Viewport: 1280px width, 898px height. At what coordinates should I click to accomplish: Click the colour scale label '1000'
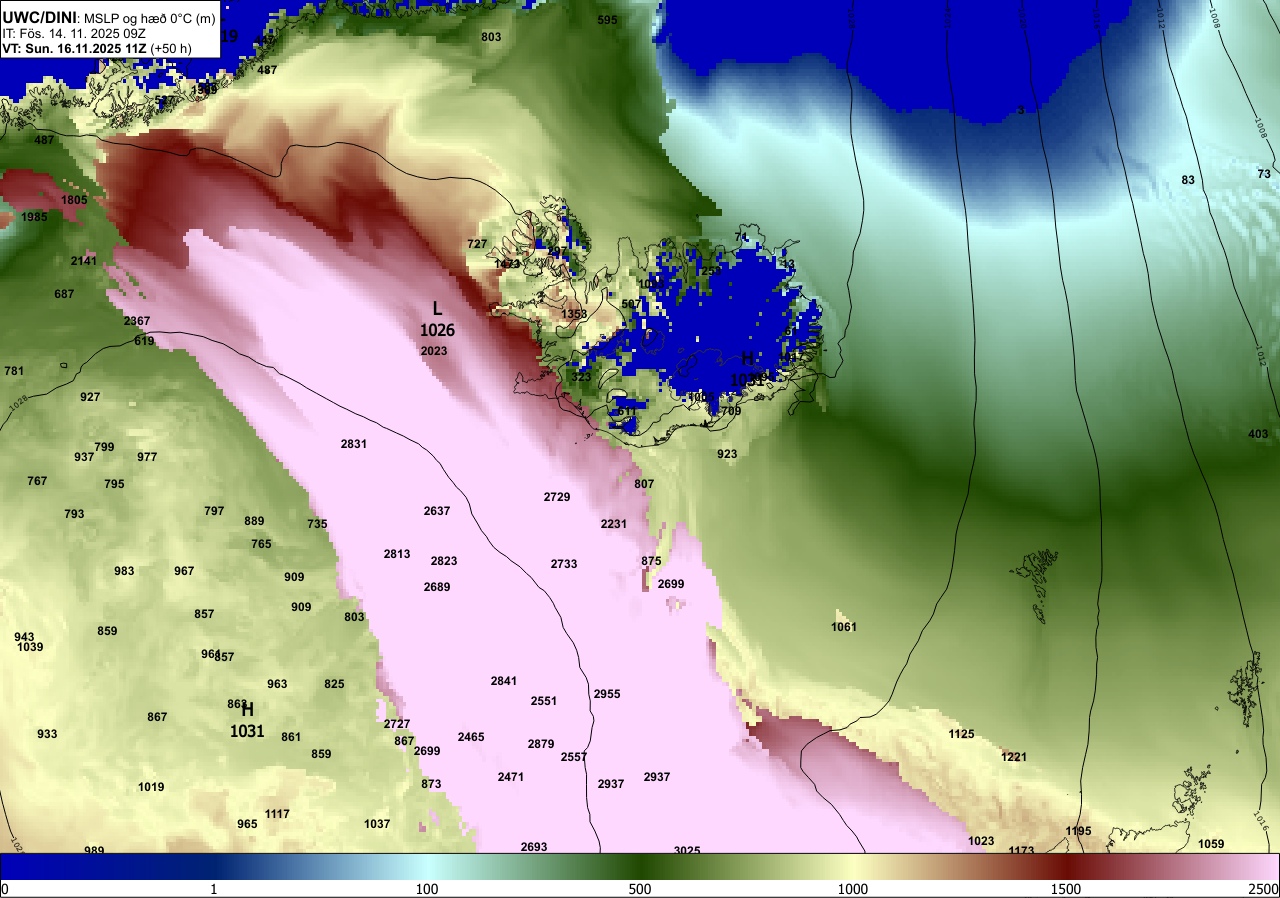tap(852, 889)
